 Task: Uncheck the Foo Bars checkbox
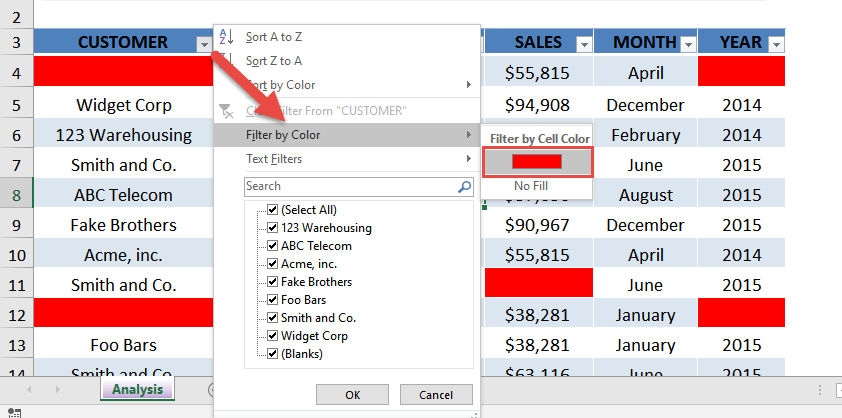tap(272, 300)
